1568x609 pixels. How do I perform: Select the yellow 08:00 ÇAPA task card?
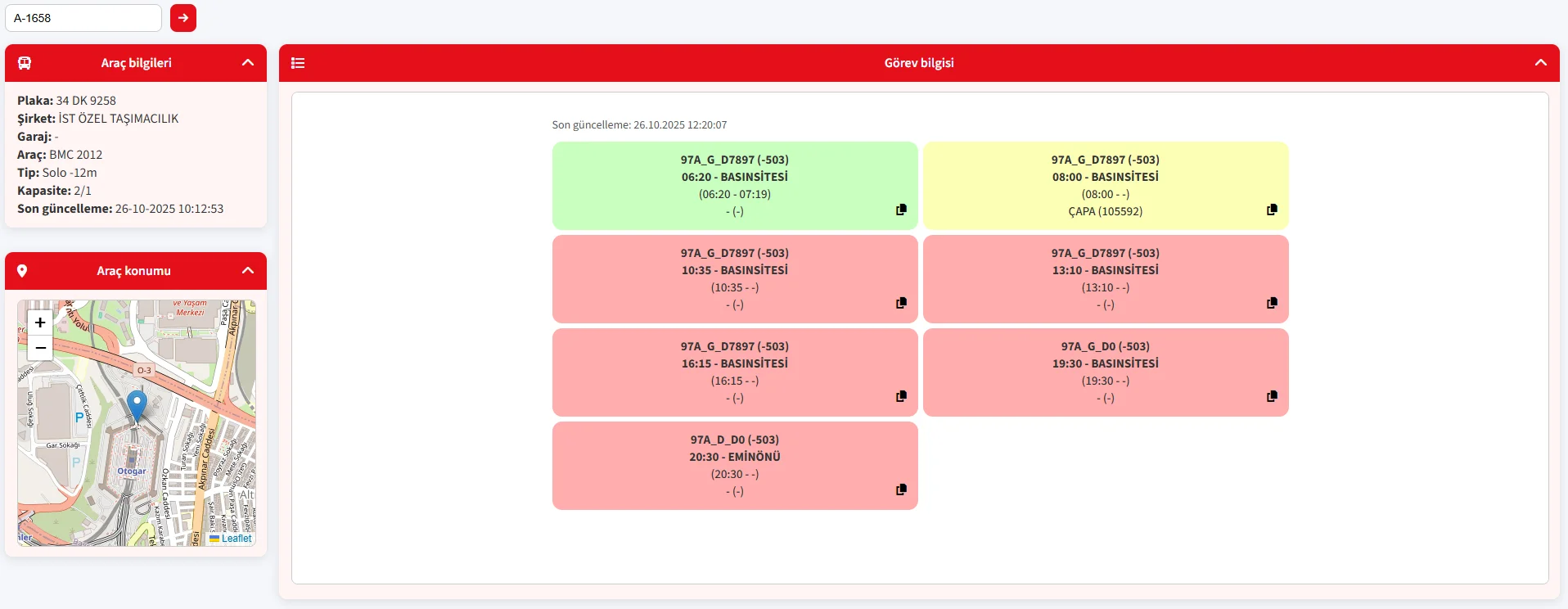[1105, 185]
